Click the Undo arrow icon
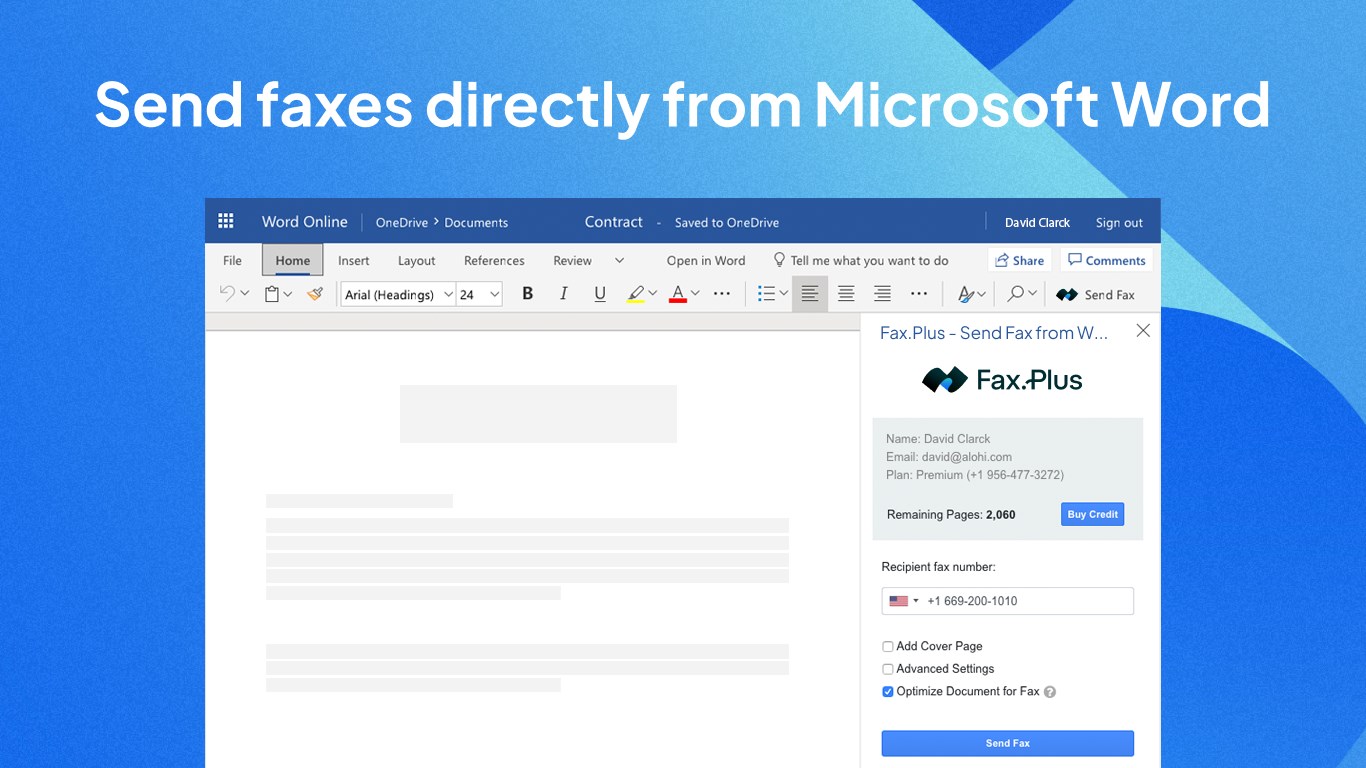This screenshot has height=768, width=1366. click(x=227, y=294)
